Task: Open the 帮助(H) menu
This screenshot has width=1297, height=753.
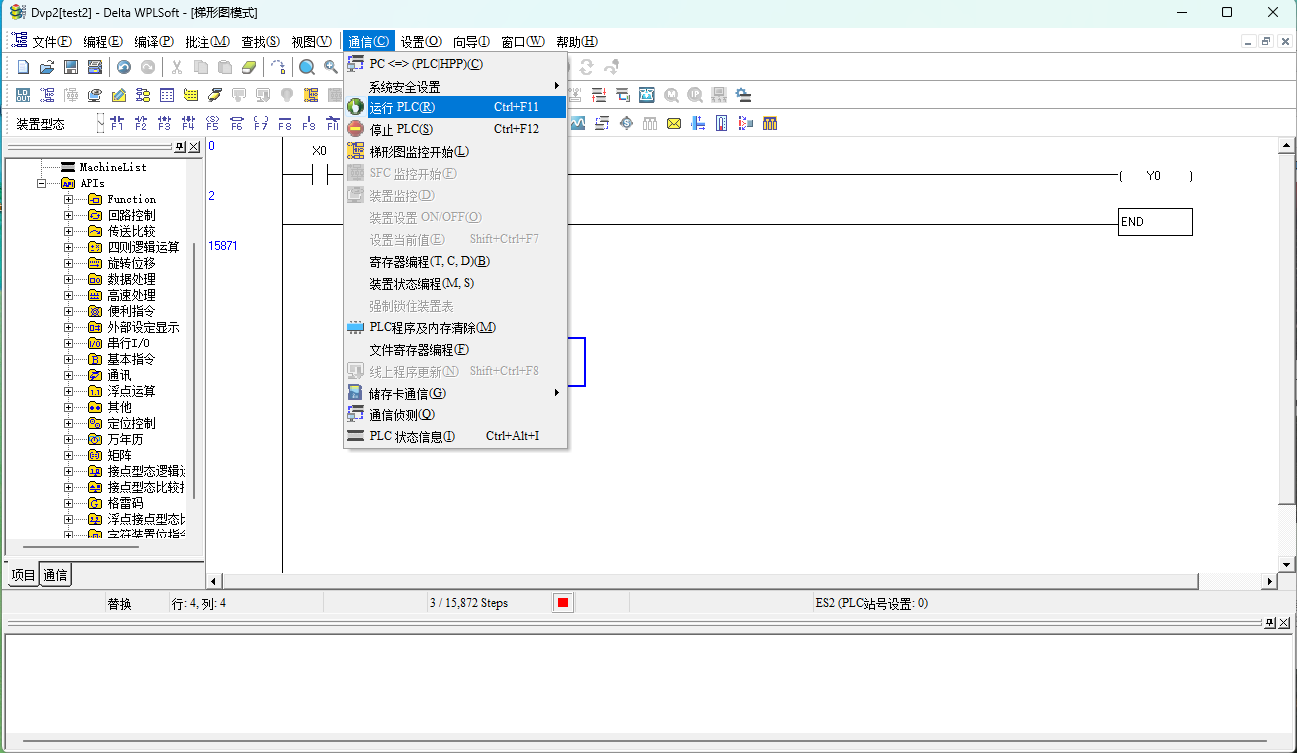Action: click(x=577, y=42)
